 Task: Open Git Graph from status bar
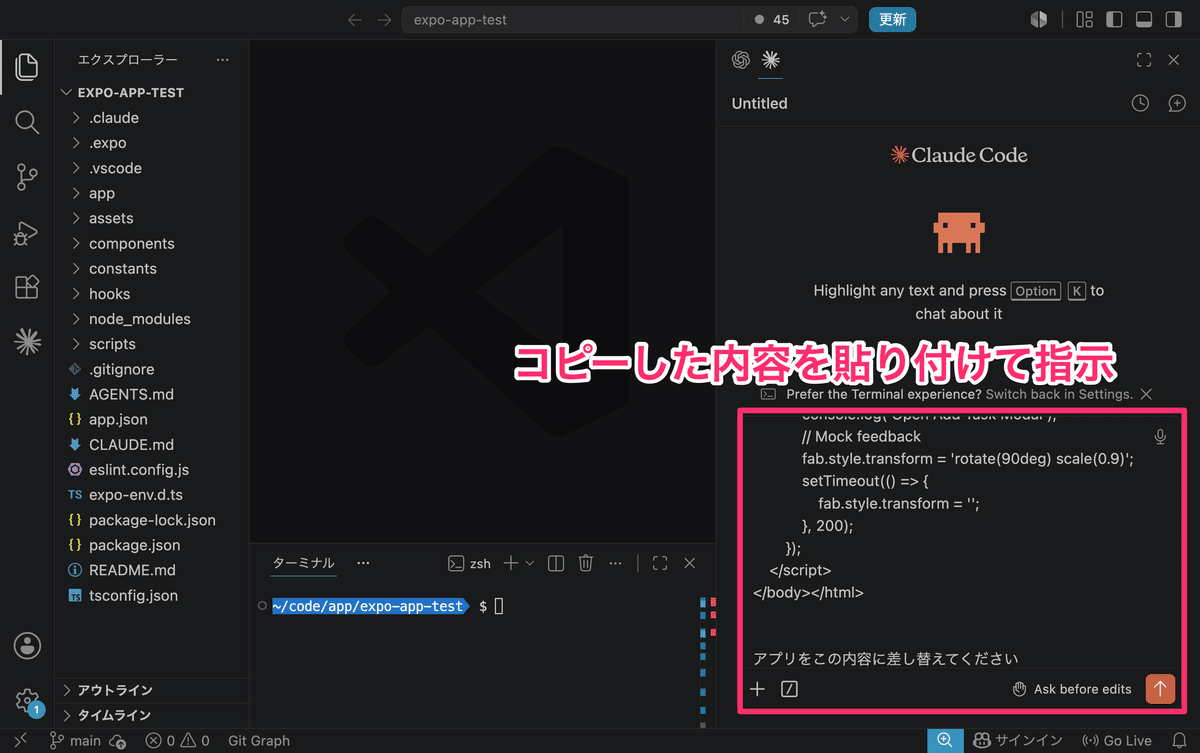pyautogui.click(x=259, y=741)
